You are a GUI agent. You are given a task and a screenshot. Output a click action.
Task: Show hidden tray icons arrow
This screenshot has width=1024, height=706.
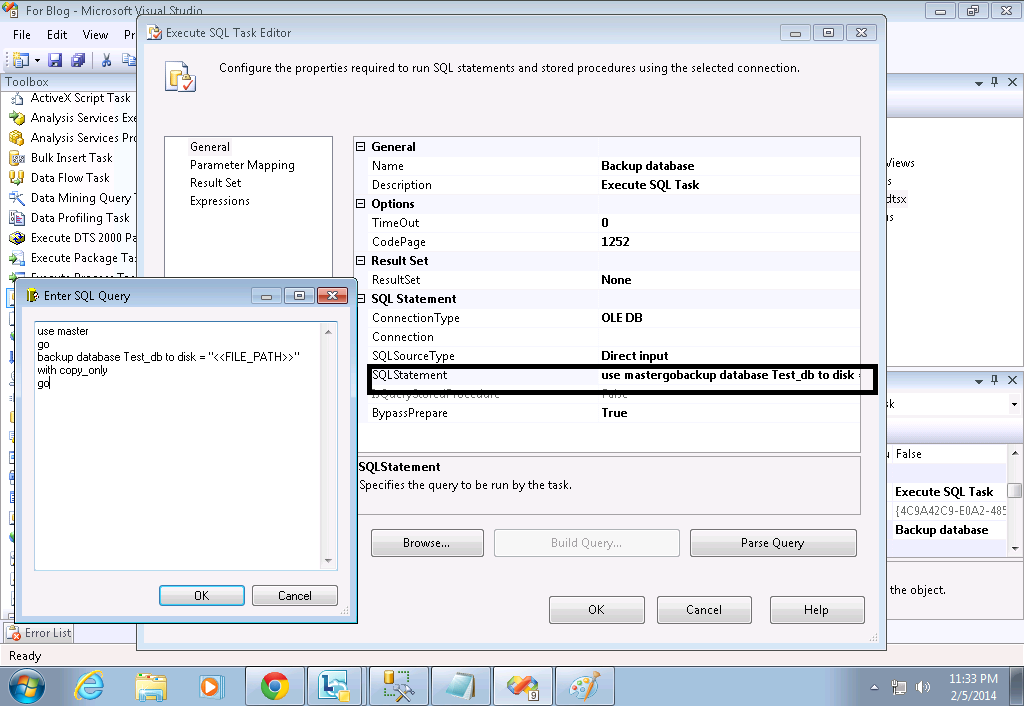click(x=874, y=687)
